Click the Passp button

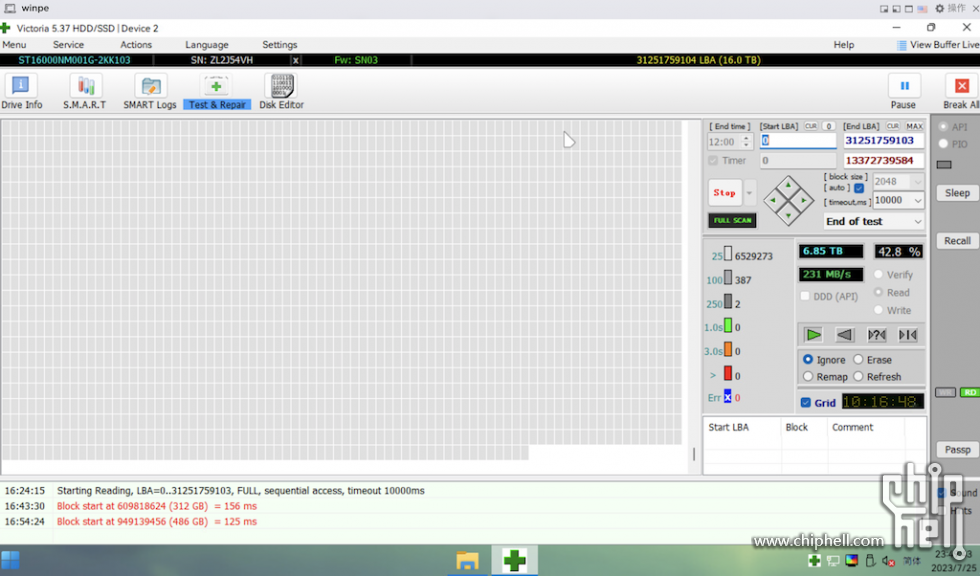pos(958,449)
